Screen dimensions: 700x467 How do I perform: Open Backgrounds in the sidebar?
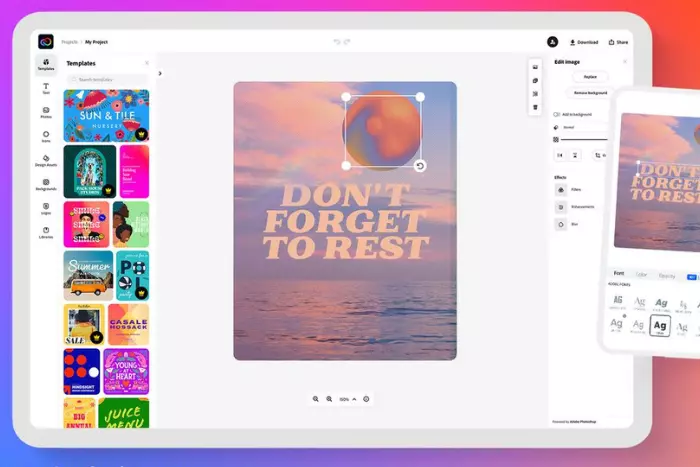point(46,185)
